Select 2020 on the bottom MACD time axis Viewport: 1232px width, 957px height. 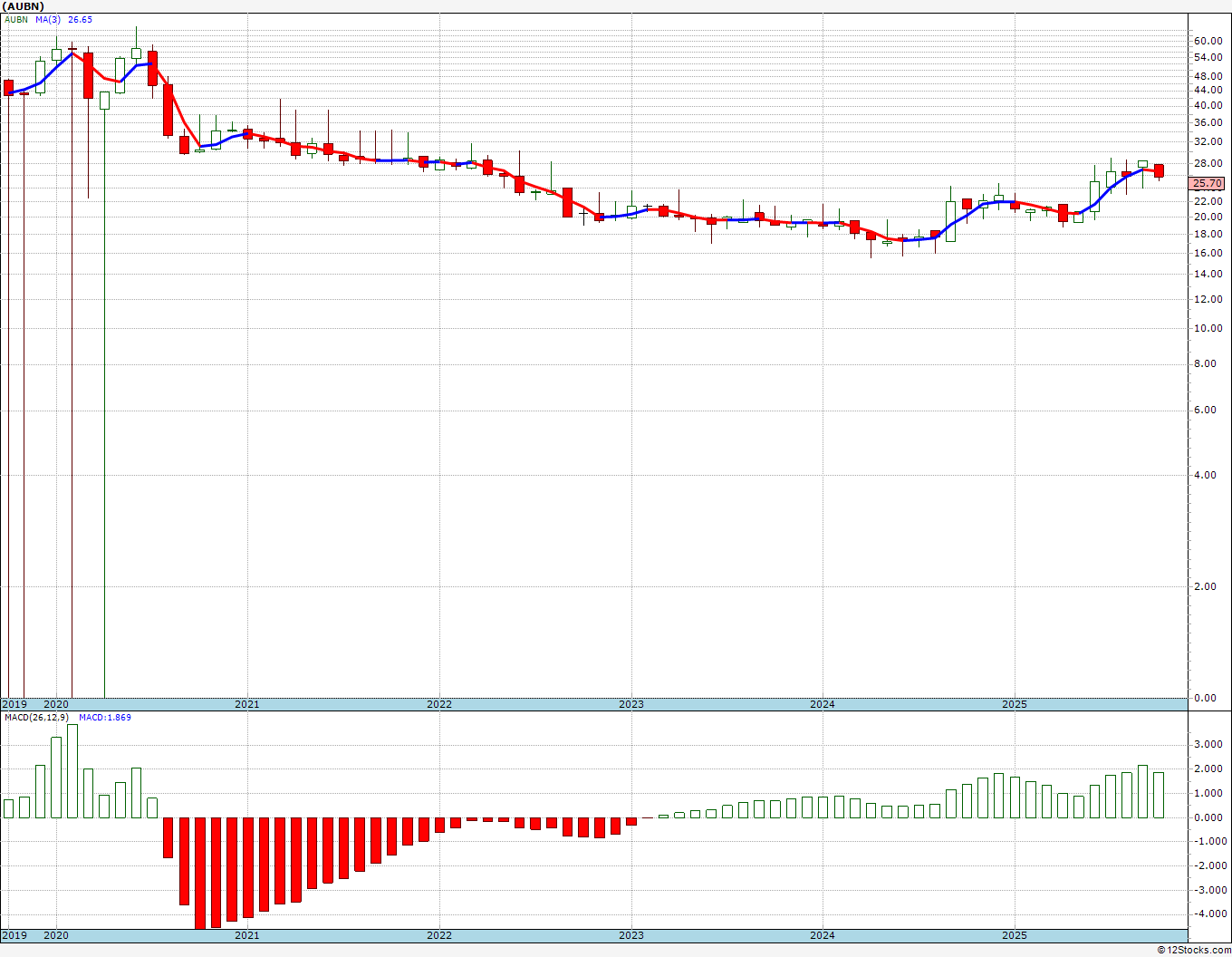pyautogui.click(x=56, y=935)
